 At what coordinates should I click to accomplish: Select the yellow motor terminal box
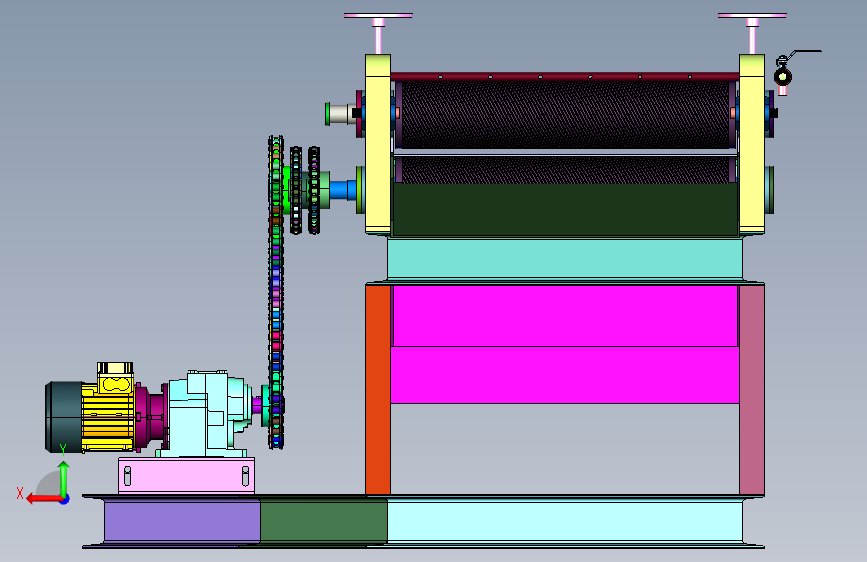115,378
